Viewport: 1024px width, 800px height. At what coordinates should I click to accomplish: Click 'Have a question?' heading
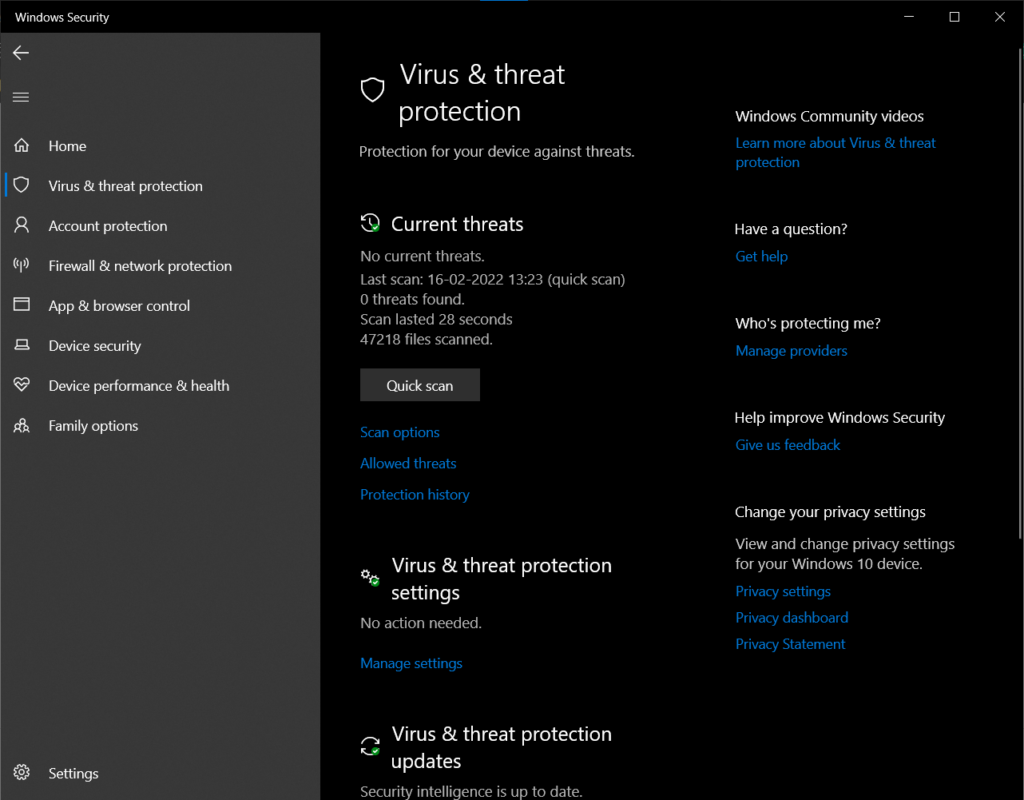791,229
